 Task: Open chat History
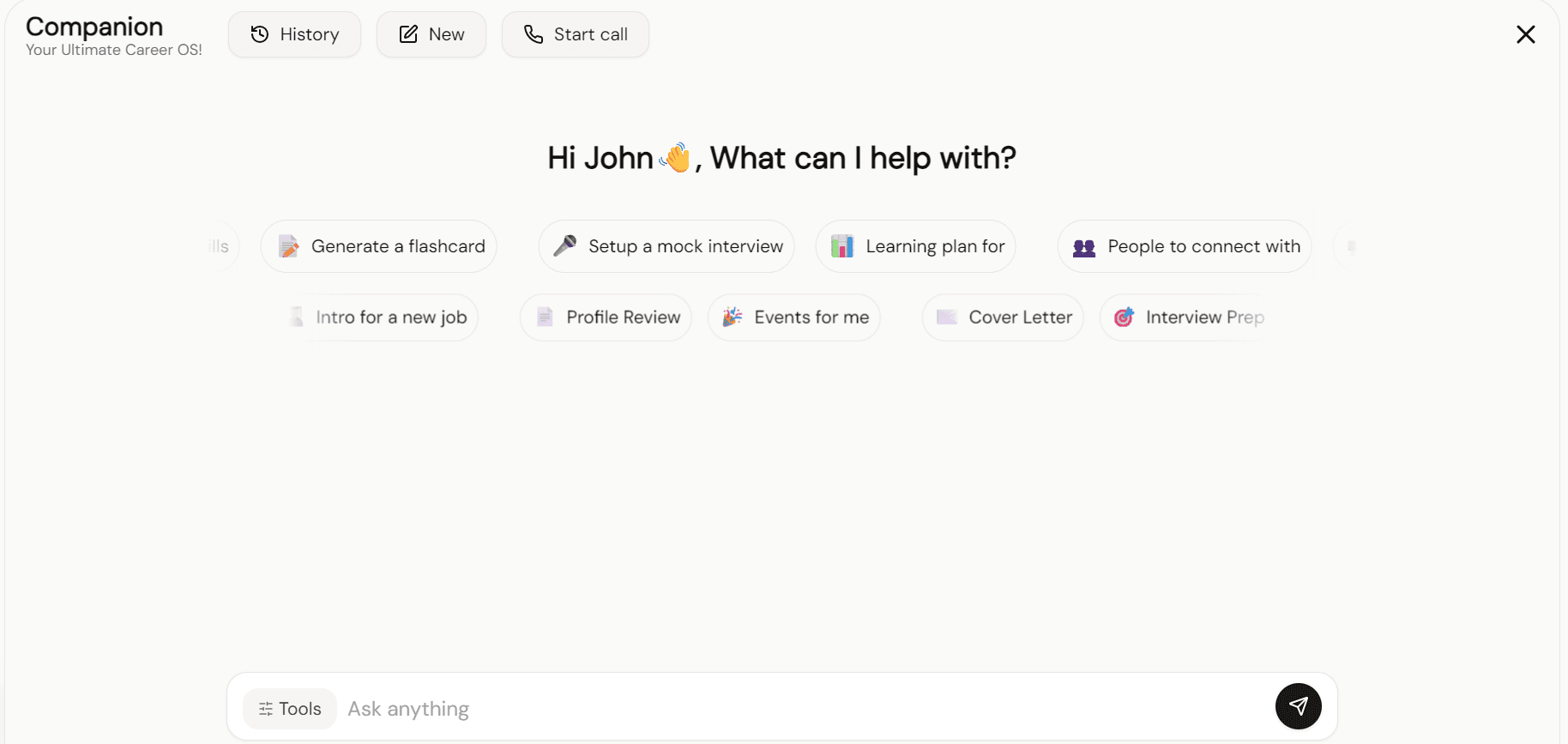pos(294,34)
